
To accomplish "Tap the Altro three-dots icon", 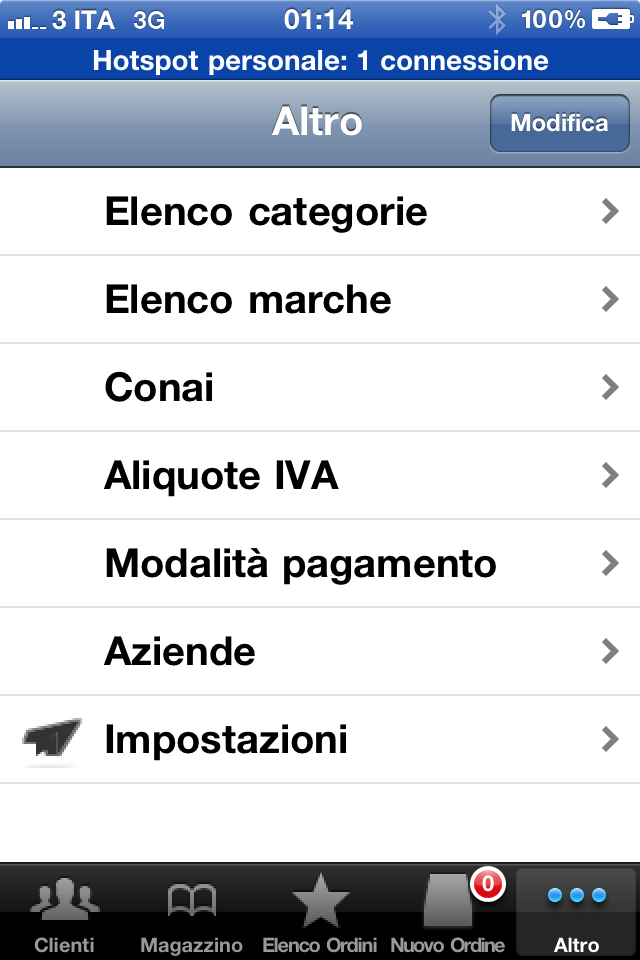I will 577,896.
